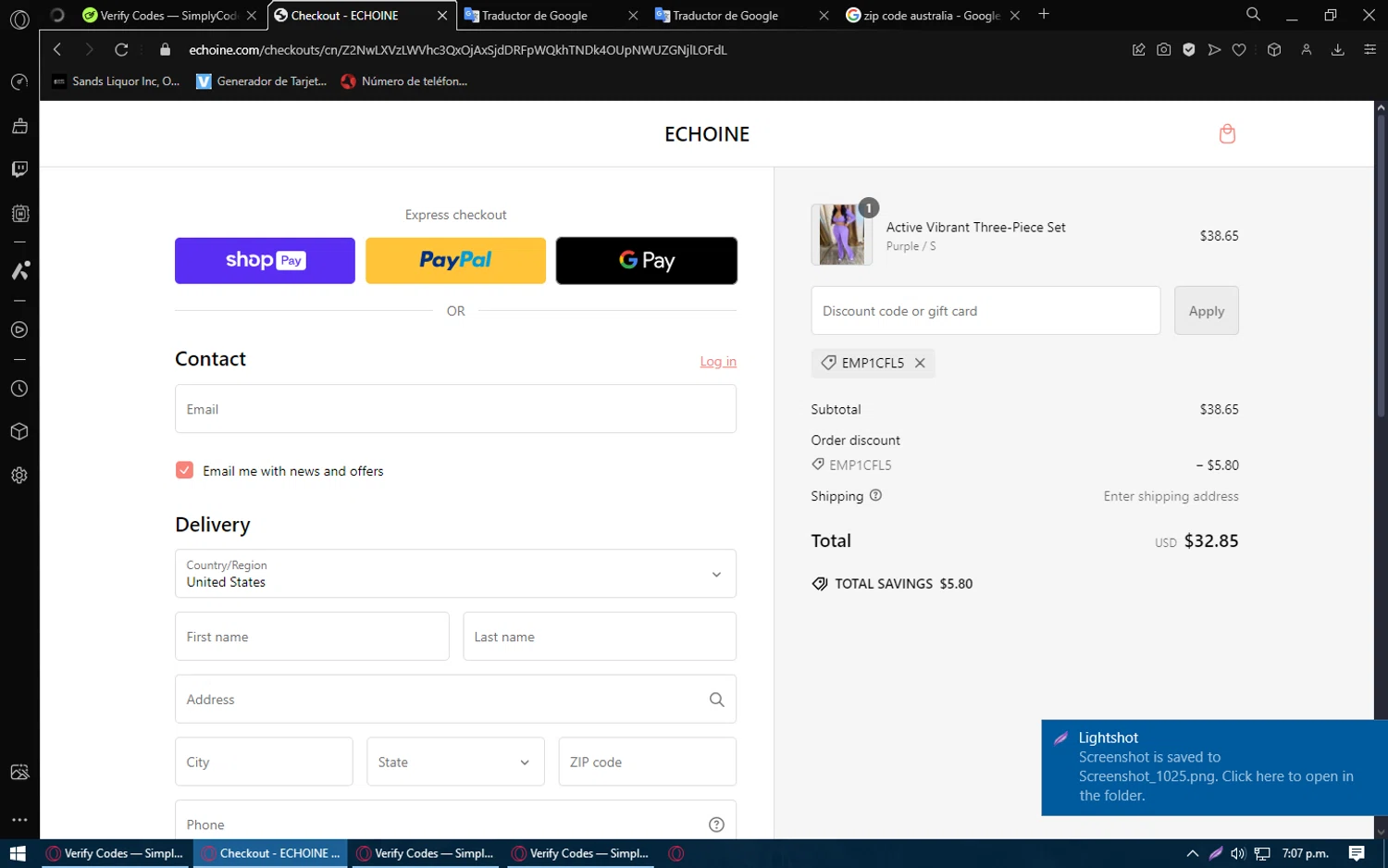Click the Lightshot screenshot saved notification

pyautogui.click(x=1214, y=767)
